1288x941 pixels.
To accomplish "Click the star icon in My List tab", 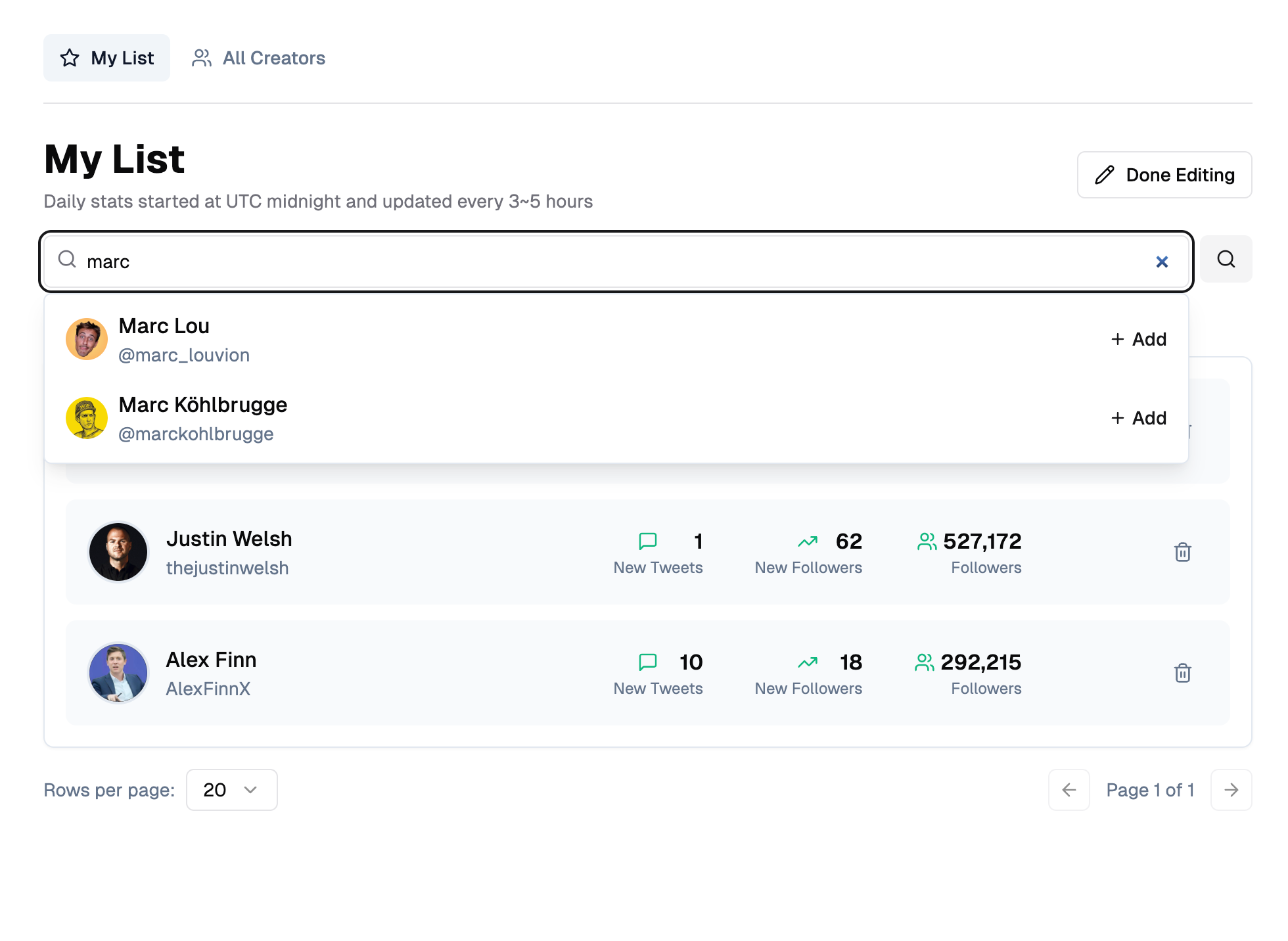I will pyautogui.click(x=70, y=58).
